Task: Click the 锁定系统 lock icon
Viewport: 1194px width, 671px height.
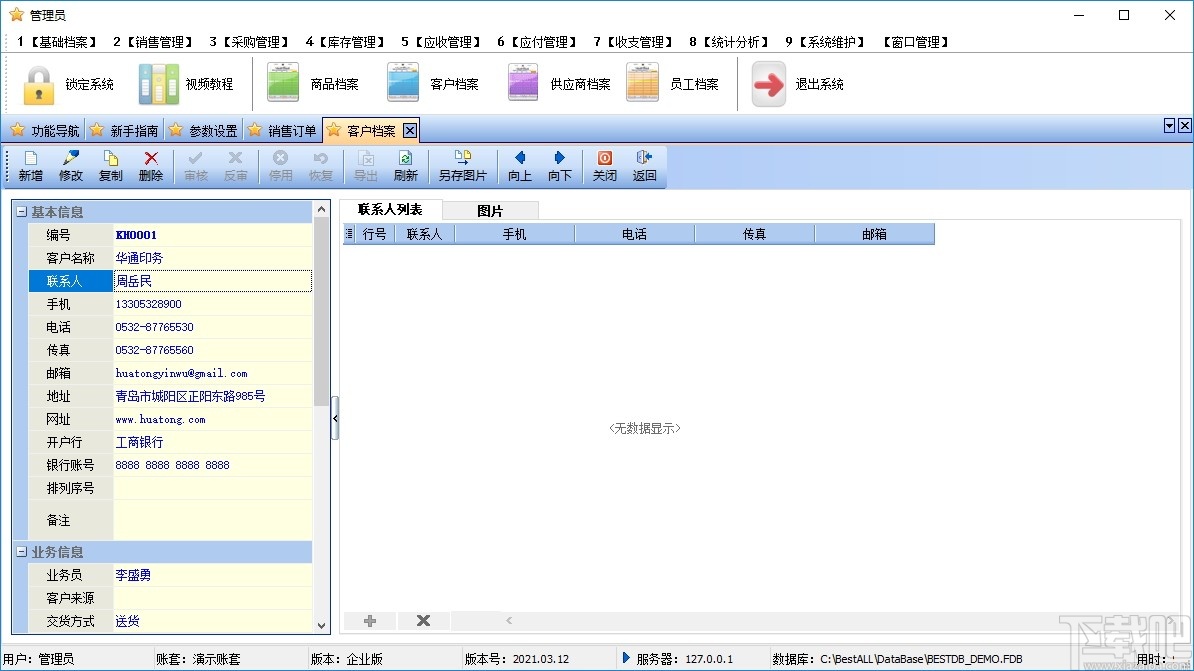Action: [39, 84]
